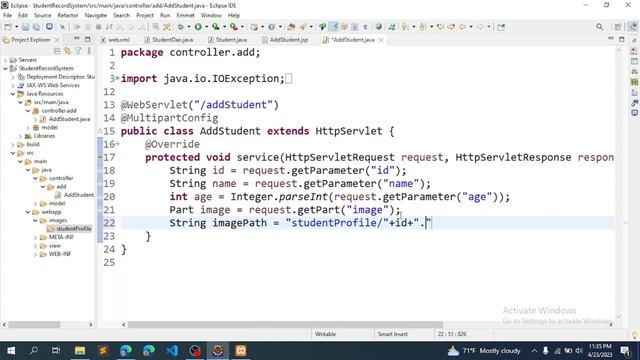Click the Filter icon in Project Explorer

tap(78, 51)
